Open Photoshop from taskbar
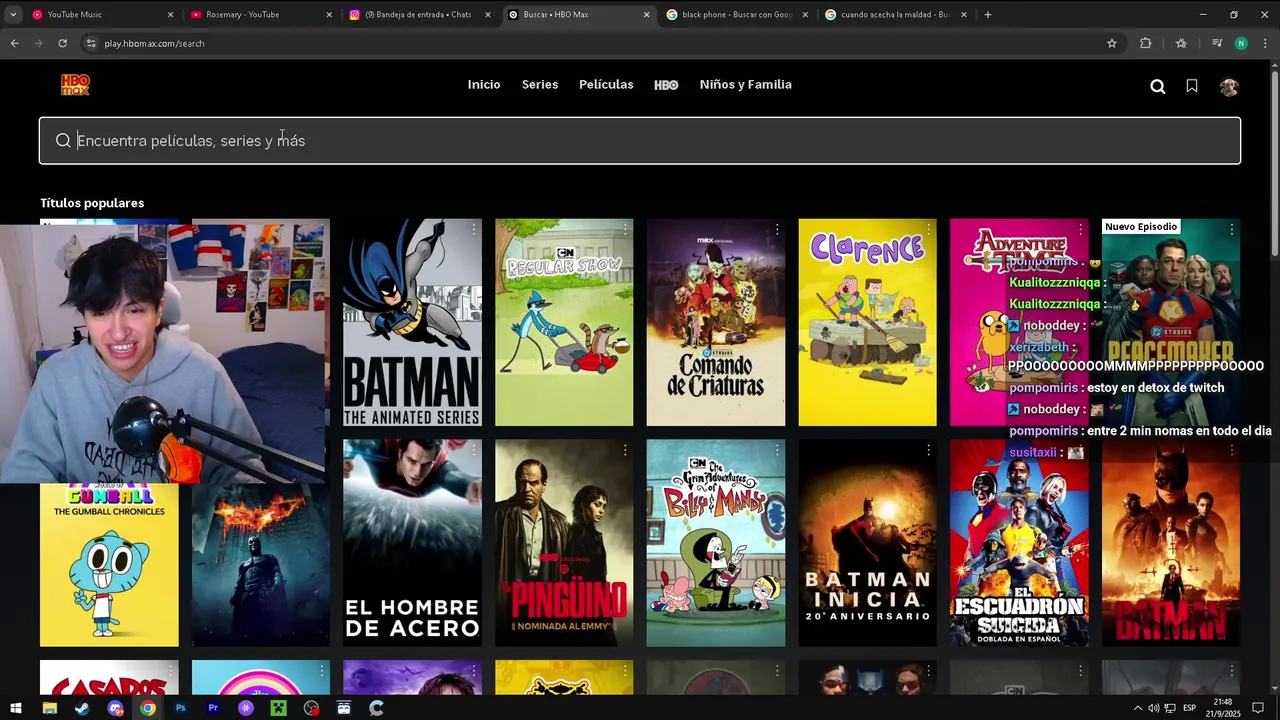The width and height of the screenshot is (1280, 720). 180,708
